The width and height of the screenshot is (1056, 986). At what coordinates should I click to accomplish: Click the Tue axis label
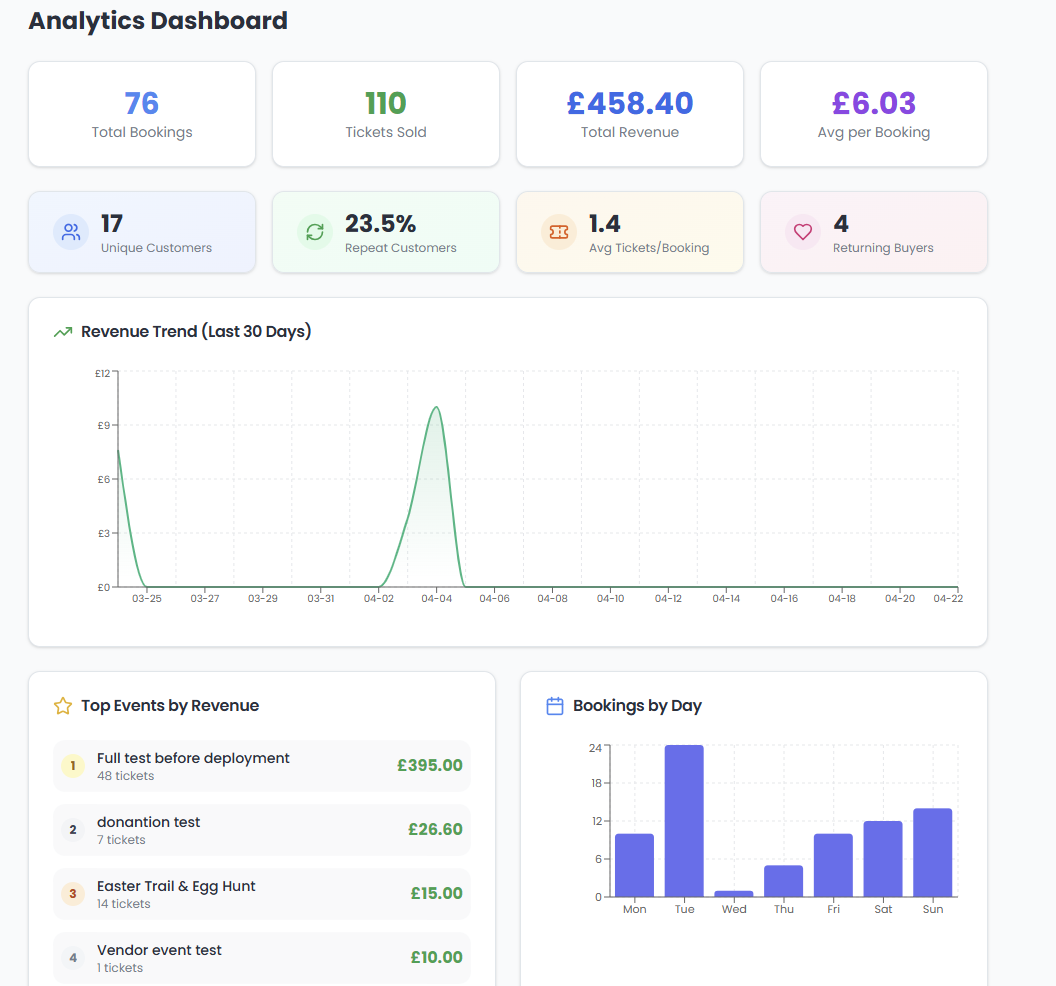coord(684,909)
